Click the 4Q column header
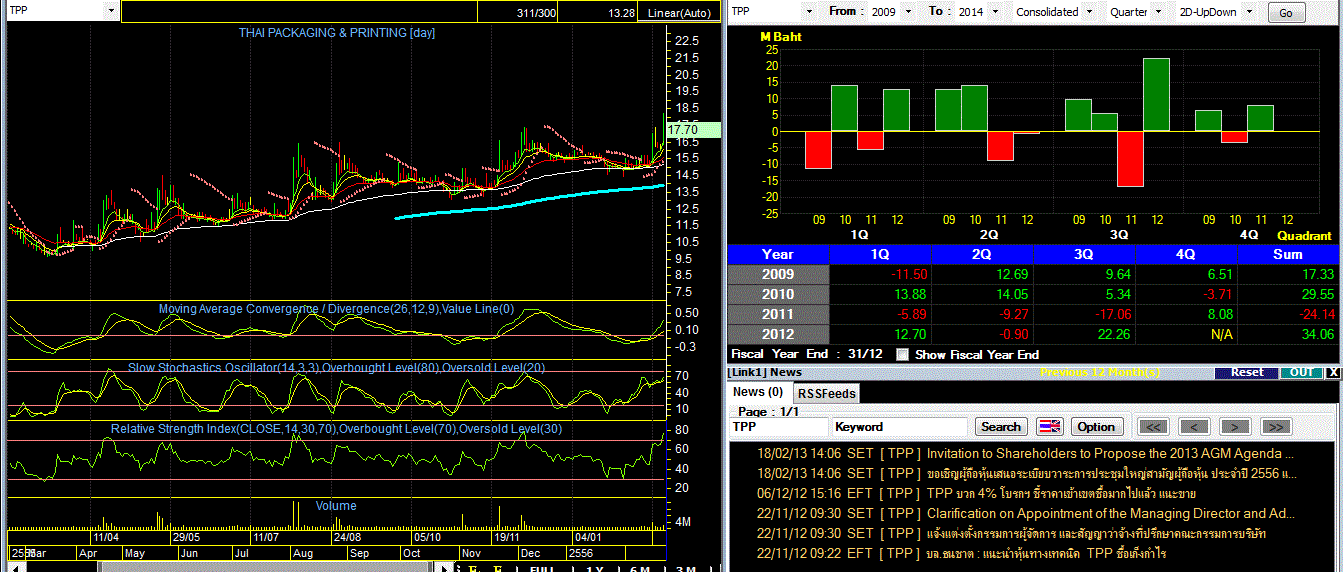This screenshot has width=1344, height=572. 1186,254
